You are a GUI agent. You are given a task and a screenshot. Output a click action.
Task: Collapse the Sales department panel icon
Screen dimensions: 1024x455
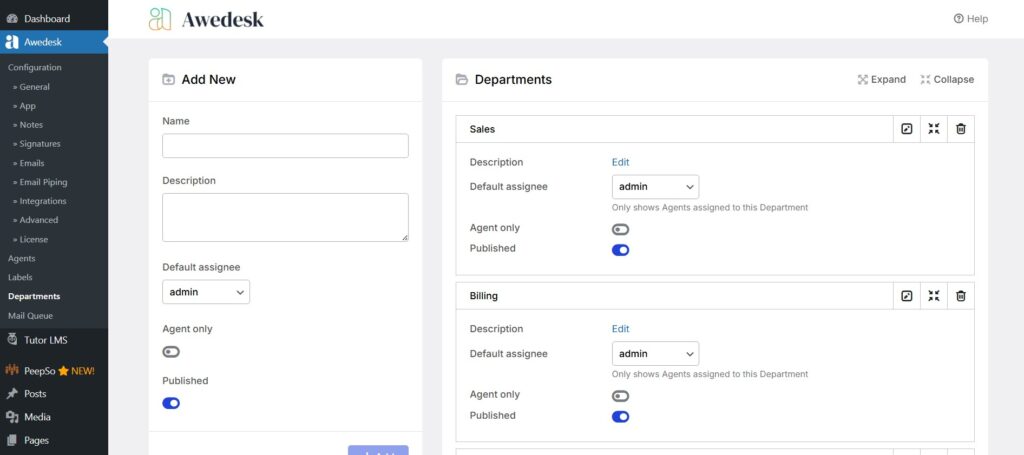934,129
